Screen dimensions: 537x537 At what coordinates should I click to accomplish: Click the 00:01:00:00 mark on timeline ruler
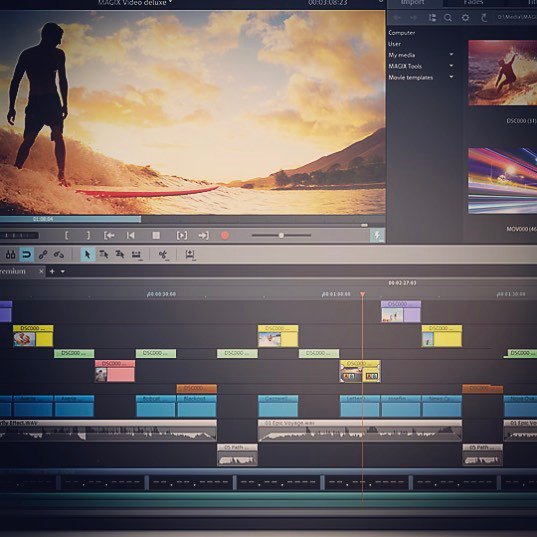(336, 294)
